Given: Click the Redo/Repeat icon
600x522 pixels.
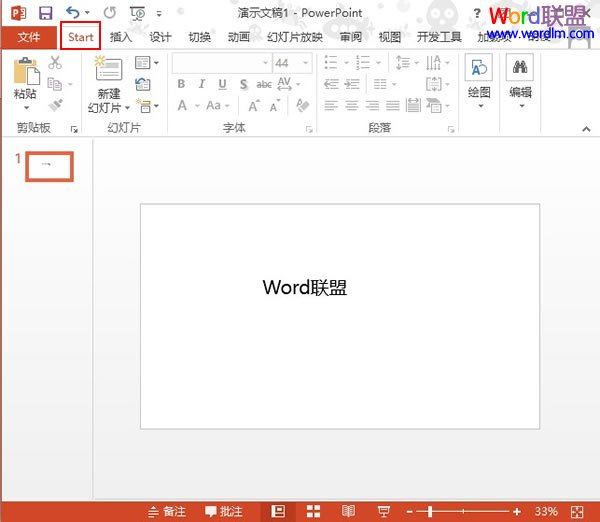Looking at the screenshot, I should [110, 13].
